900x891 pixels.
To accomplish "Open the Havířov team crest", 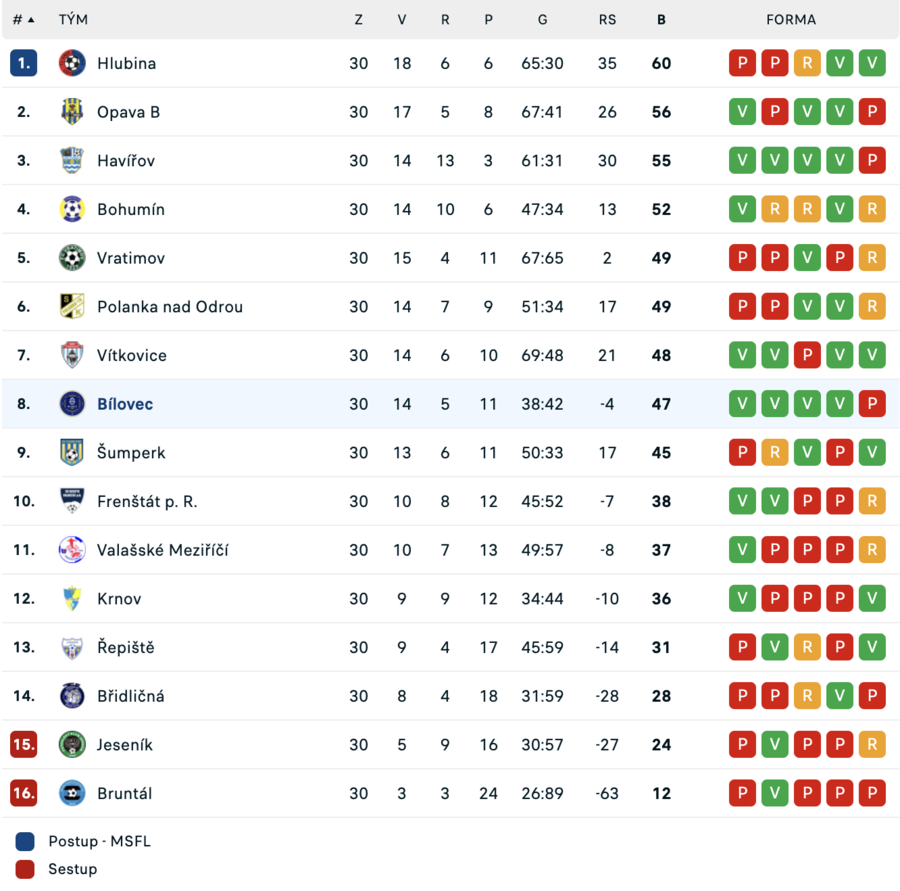I will tap(72, 160).
